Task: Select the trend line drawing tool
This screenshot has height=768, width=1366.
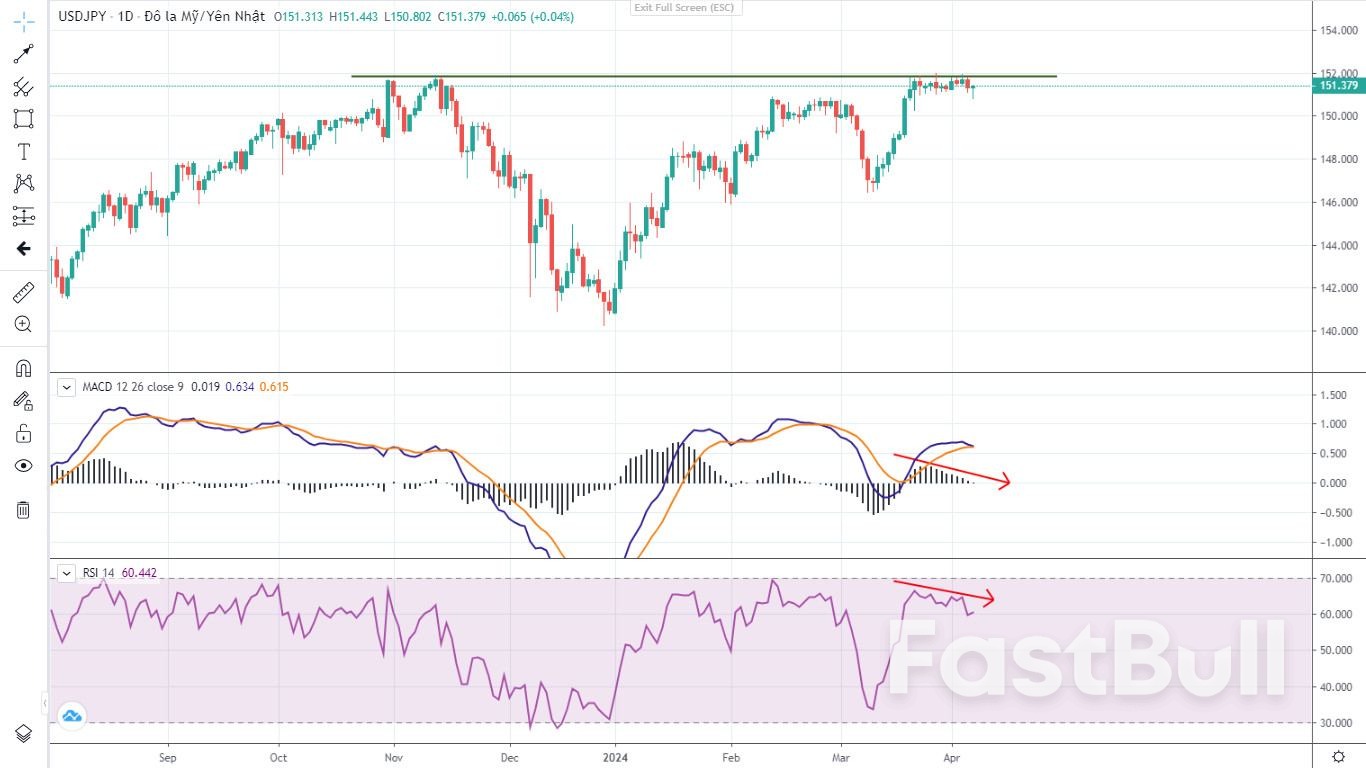Action: point(23,54)
